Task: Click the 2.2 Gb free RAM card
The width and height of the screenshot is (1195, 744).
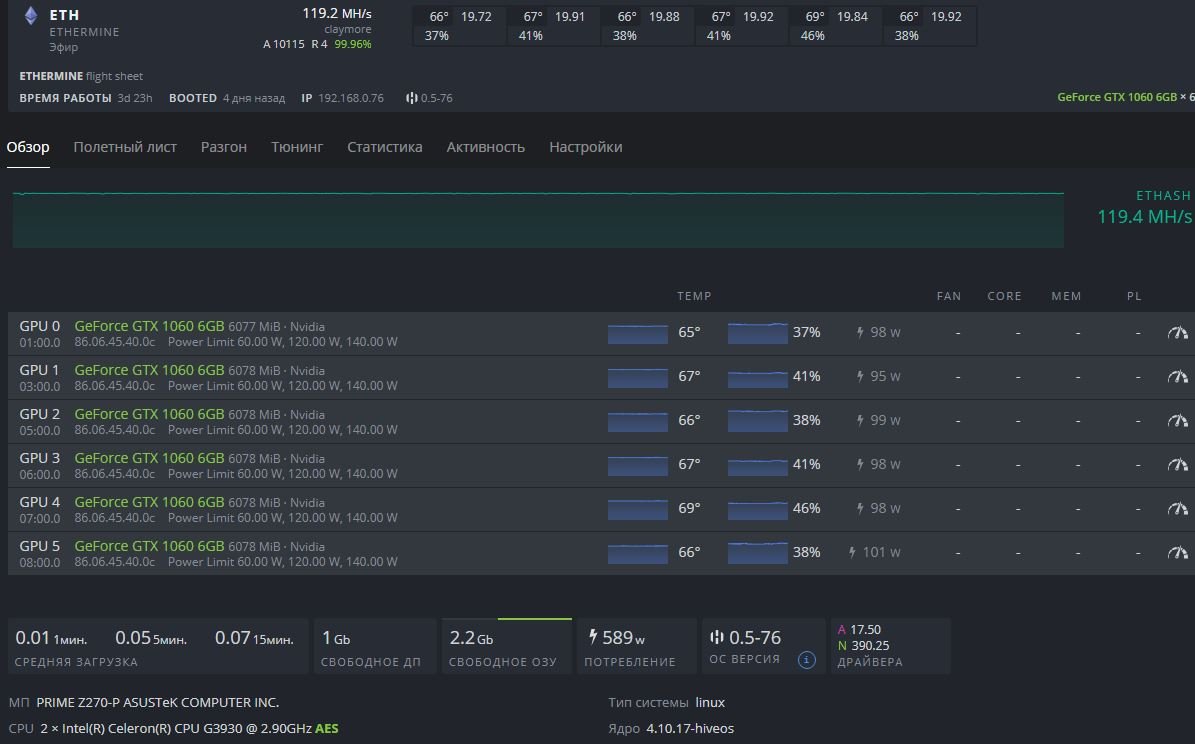Action: click(x=507, y=646)
